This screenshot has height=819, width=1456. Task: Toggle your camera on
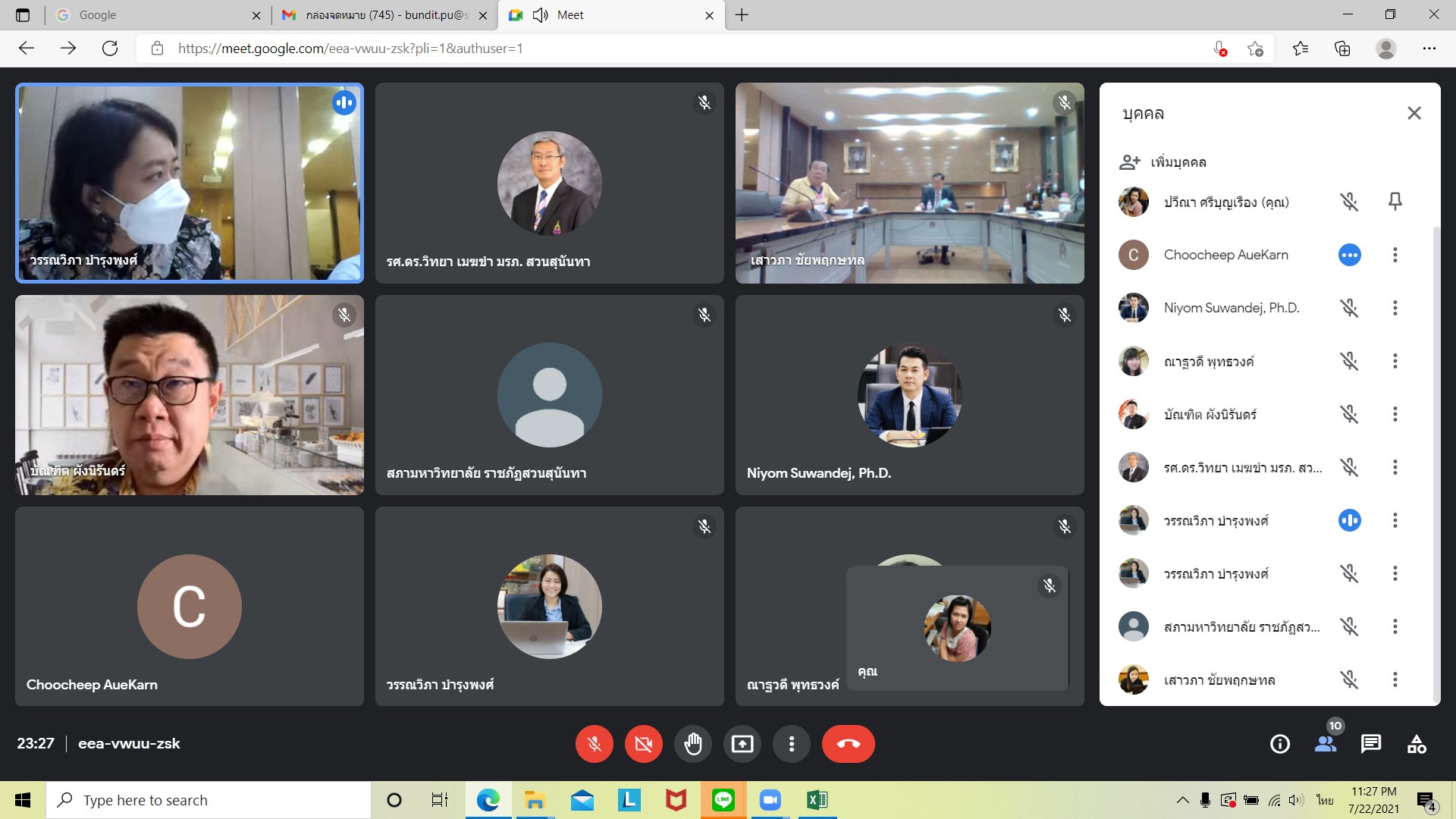coord(643,744)
